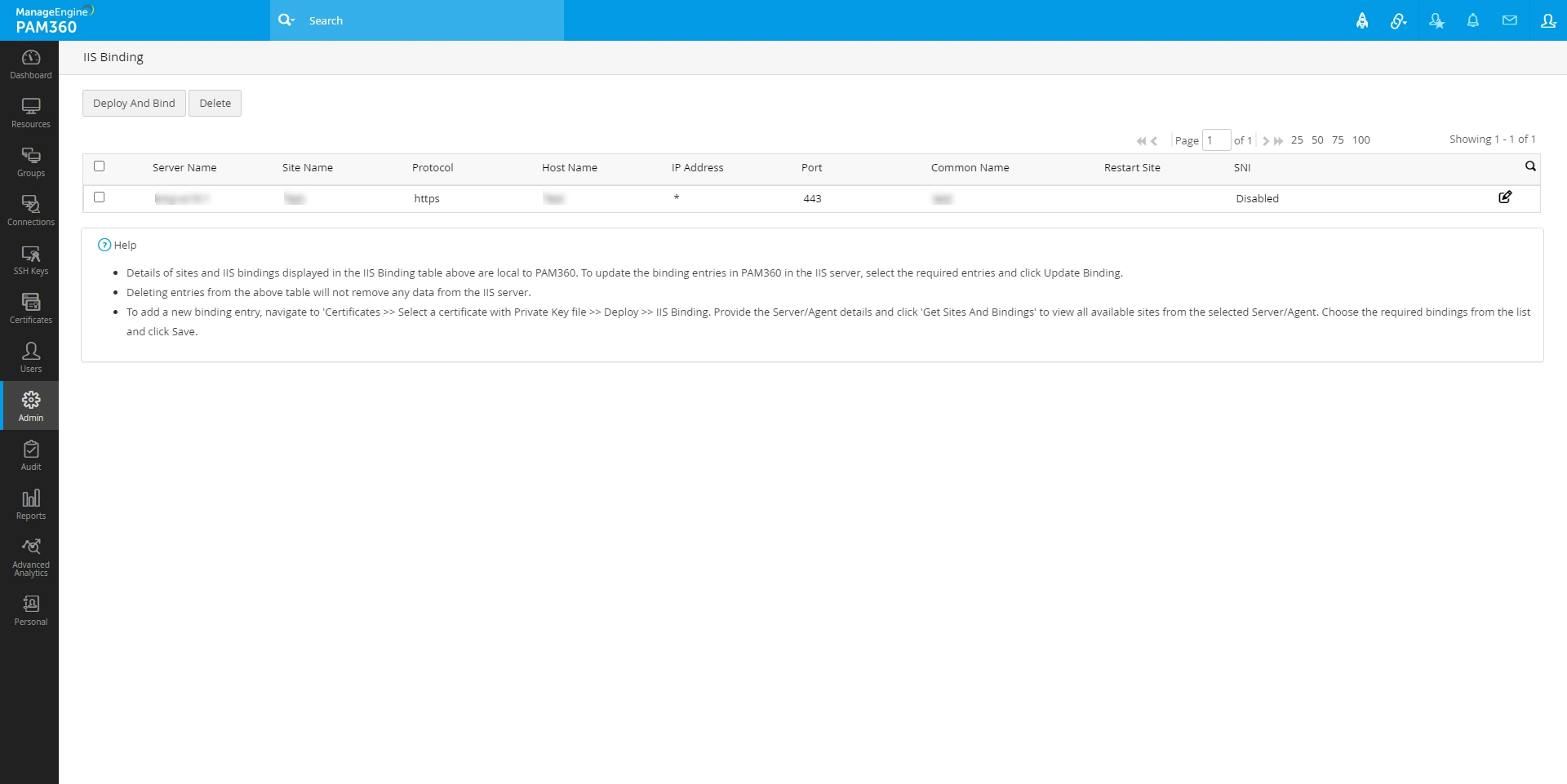Viewport: 1567px width, 784px height.
Task: Open the table search magnifier
Action: (x=1530, y=166)
